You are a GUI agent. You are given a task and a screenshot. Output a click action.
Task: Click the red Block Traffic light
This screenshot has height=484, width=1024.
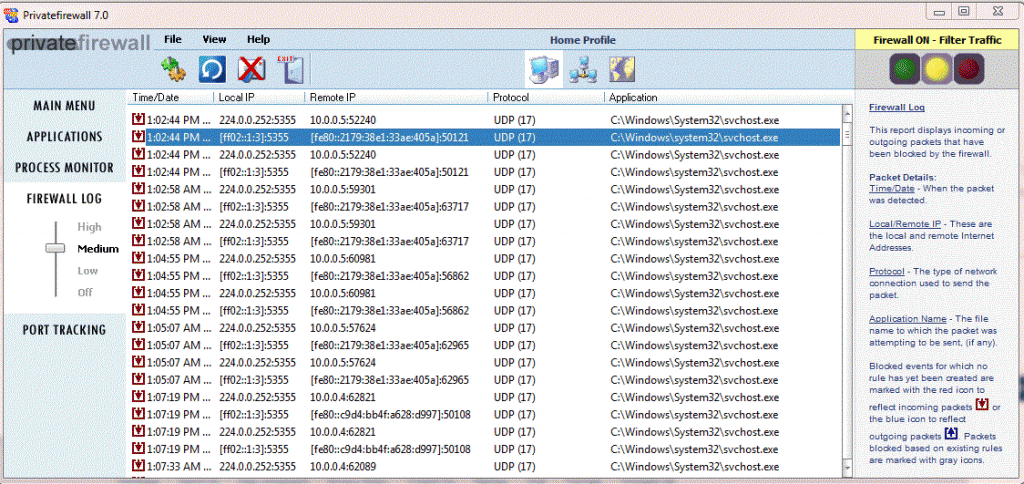coord(968,69)
